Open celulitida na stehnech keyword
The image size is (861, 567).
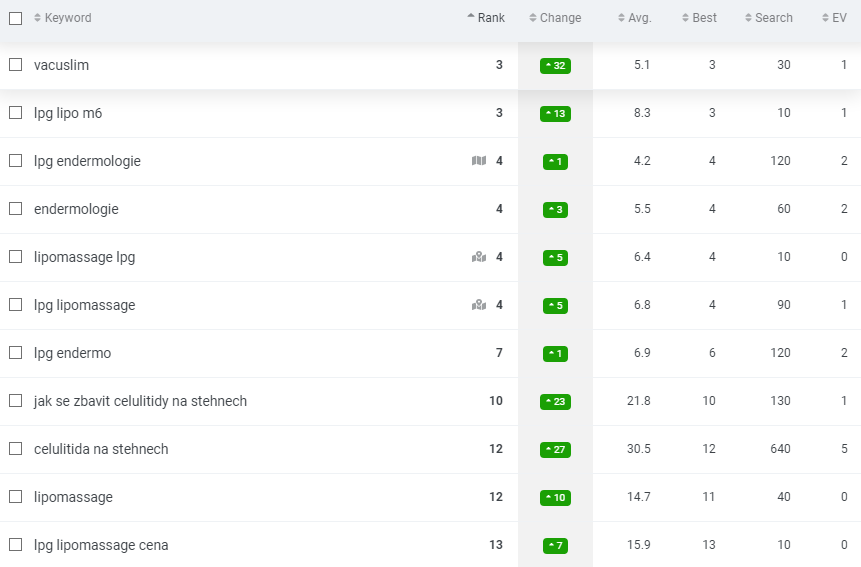(x=101, y=449)
